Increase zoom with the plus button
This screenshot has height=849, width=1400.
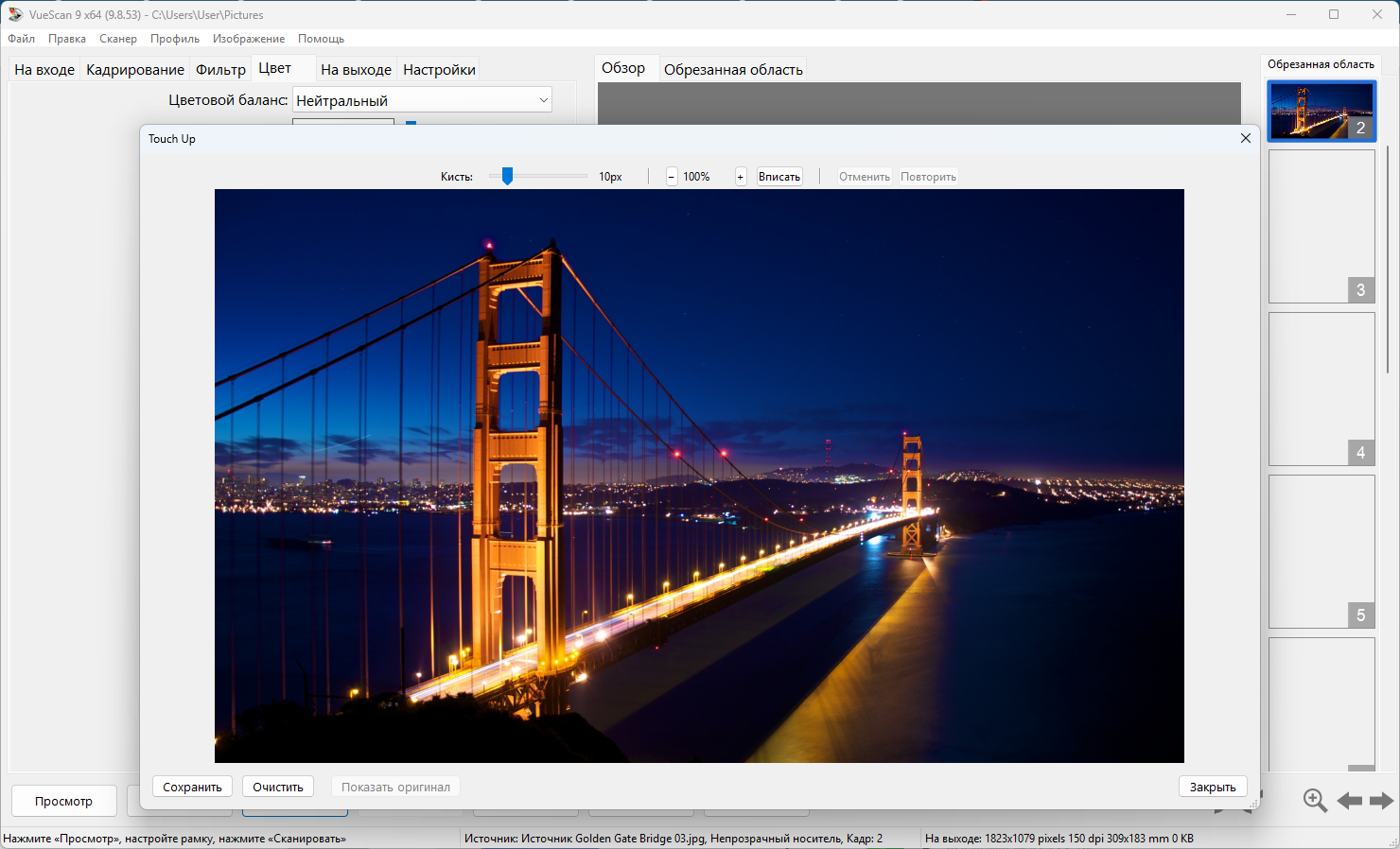pos(741,177)
